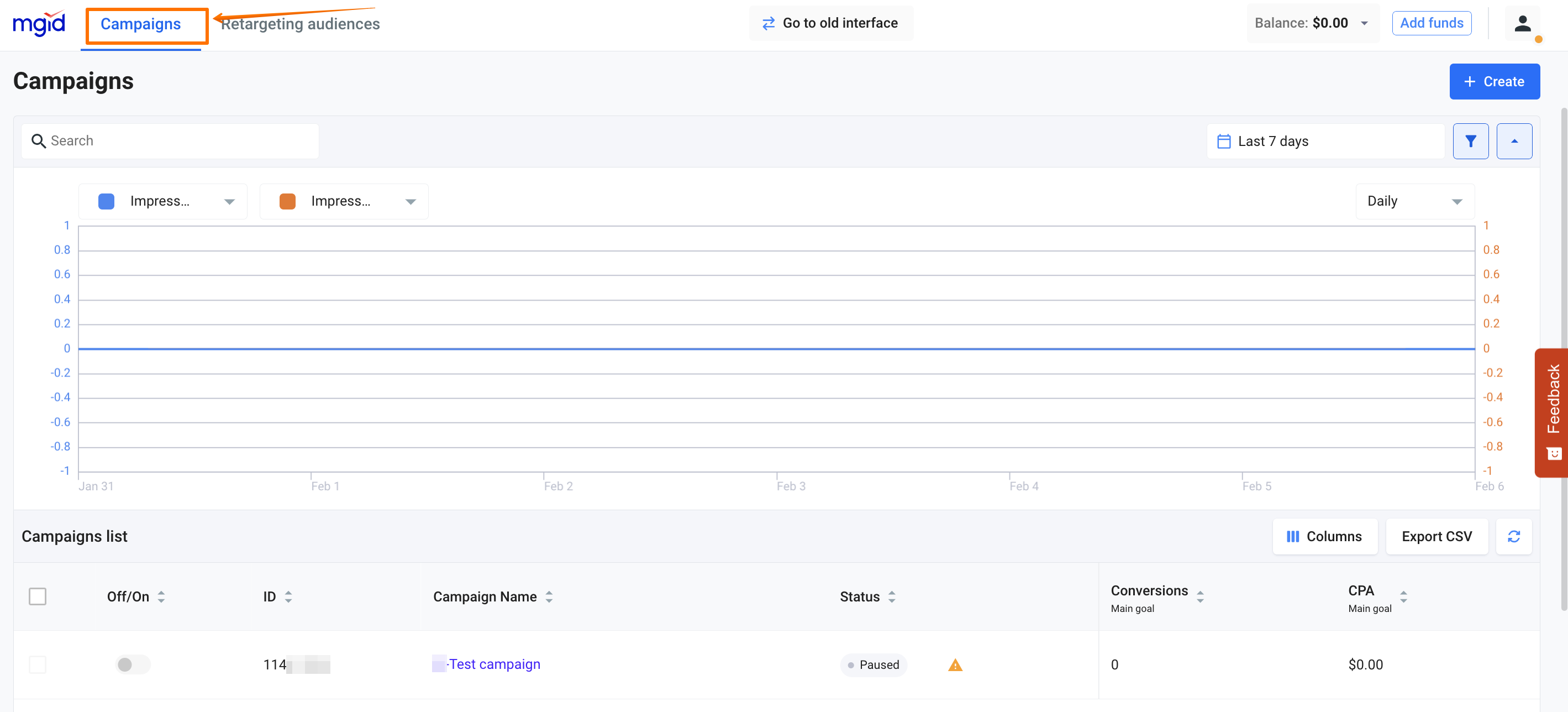This screenshot has width=1568, height=712.
Task: Click the Create button
Action: [x=1494, y=82]
